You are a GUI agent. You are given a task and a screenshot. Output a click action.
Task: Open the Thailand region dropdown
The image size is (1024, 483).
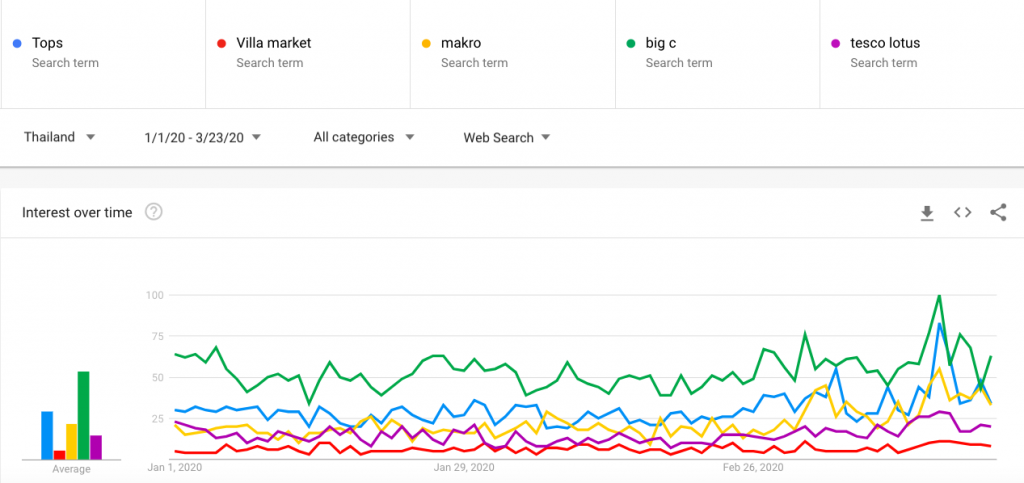pos(59,137)
